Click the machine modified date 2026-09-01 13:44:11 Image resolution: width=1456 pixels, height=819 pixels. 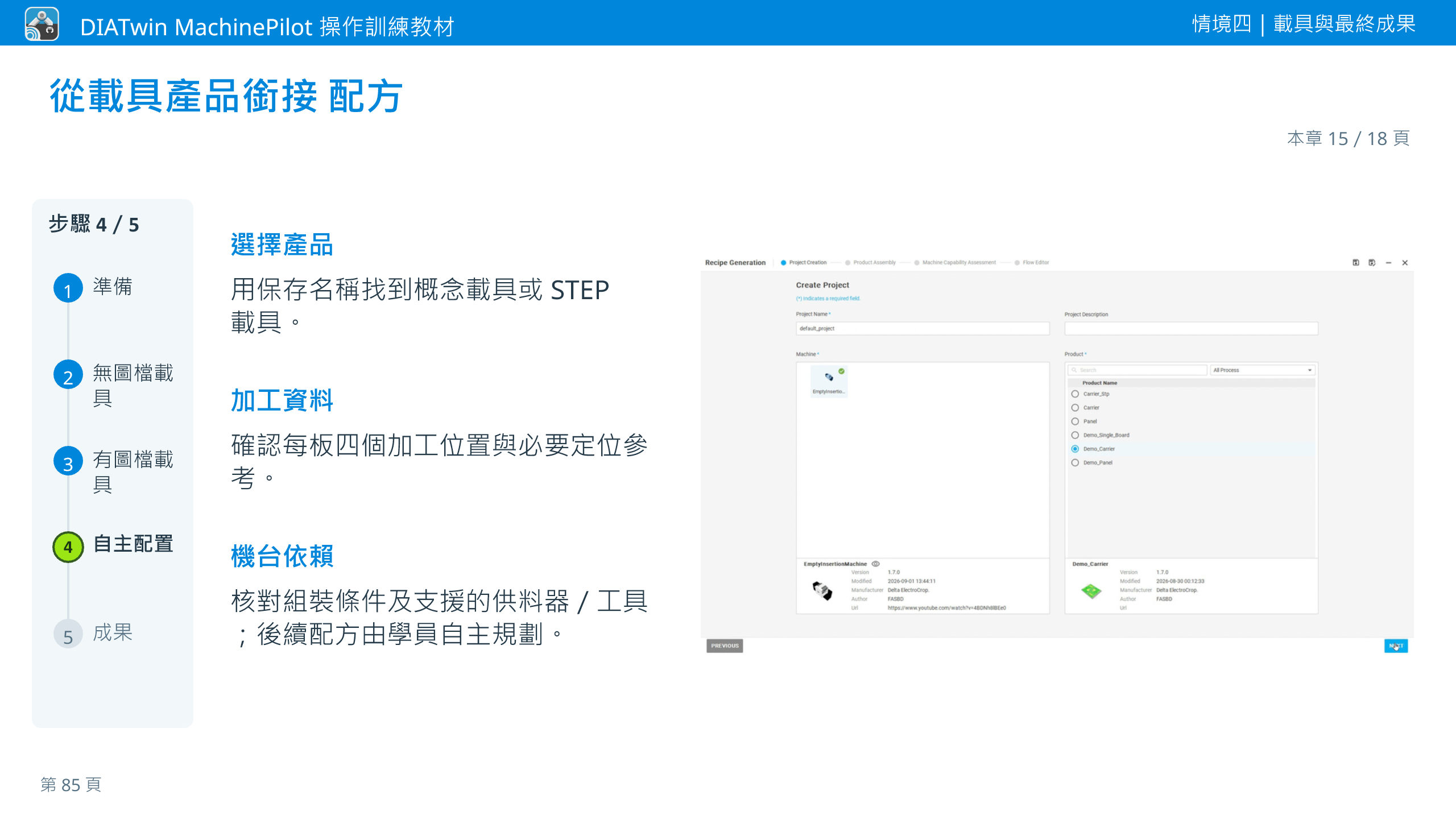[912, 581]
